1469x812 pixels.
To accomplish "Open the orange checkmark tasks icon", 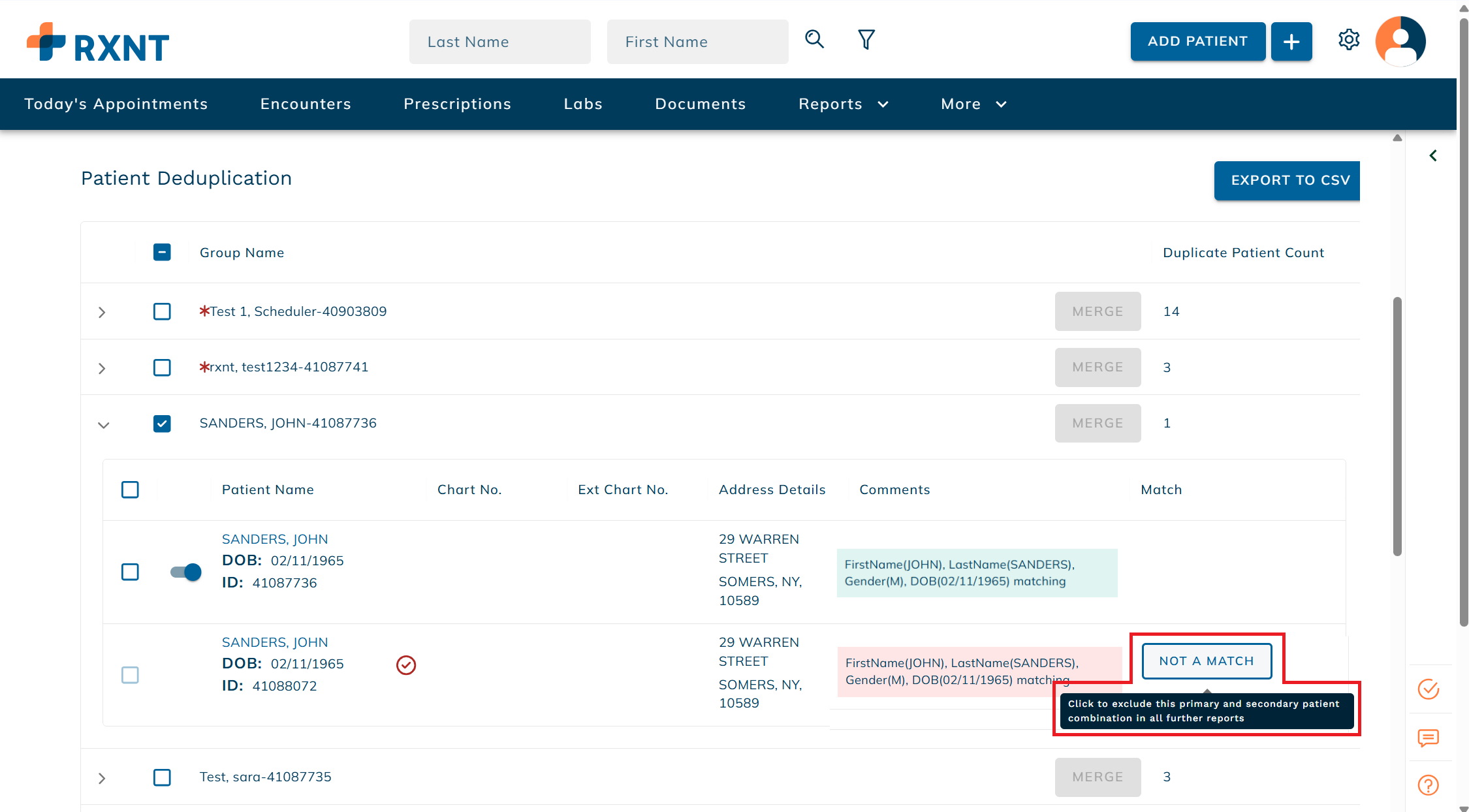I will coord(1428,689).
